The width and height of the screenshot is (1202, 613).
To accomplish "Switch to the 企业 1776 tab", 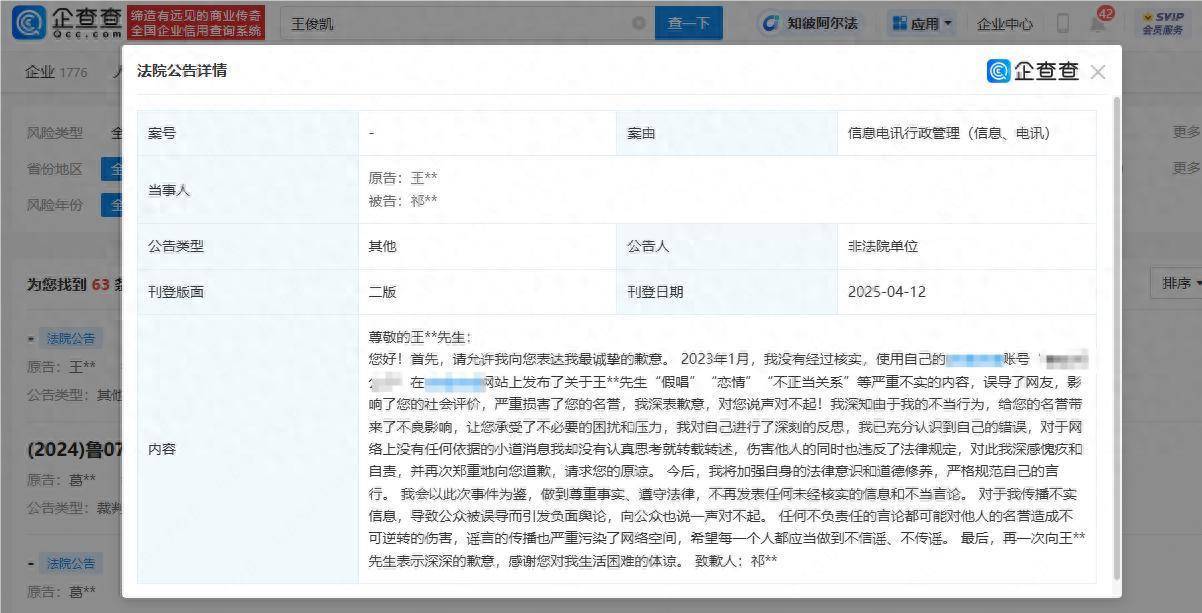I will [x=55, y=71].
